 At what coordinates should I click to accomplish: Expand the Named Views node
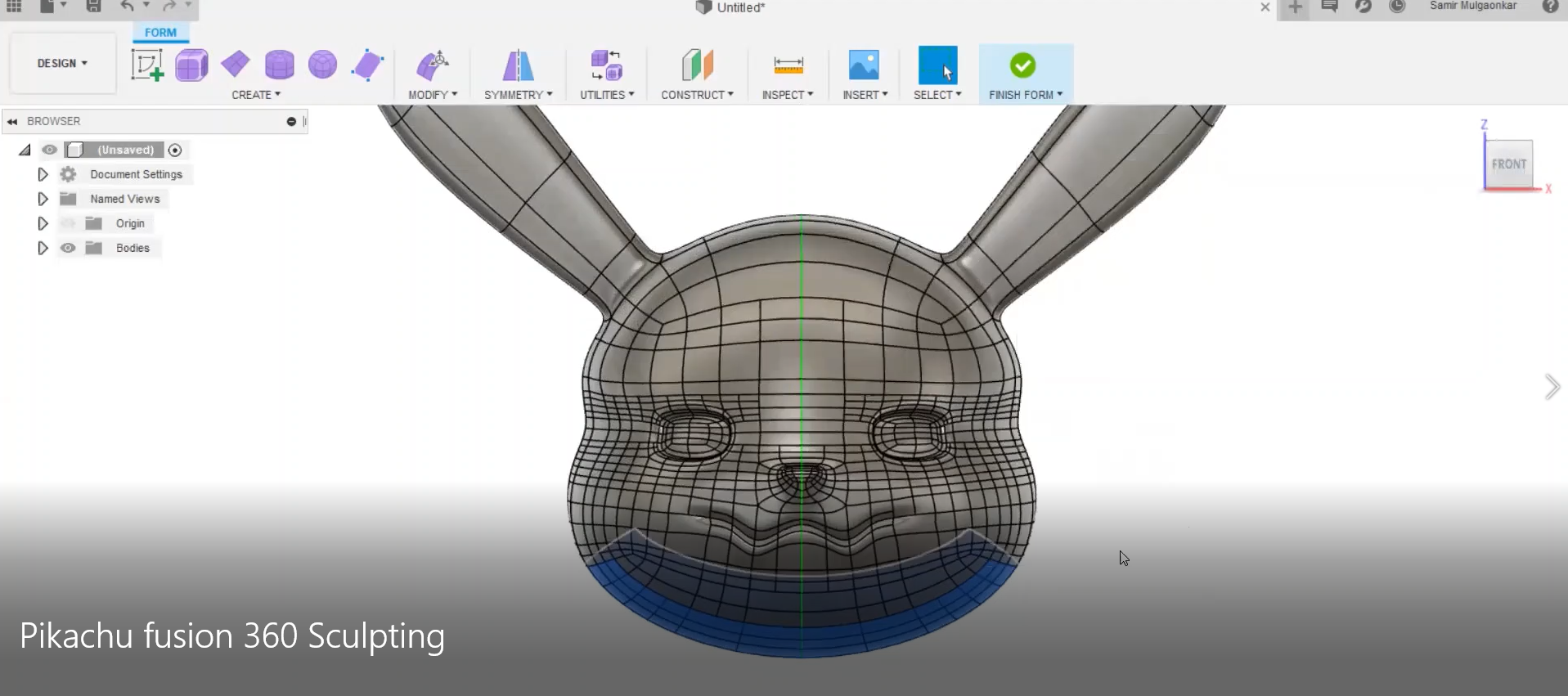pos(43,199)
